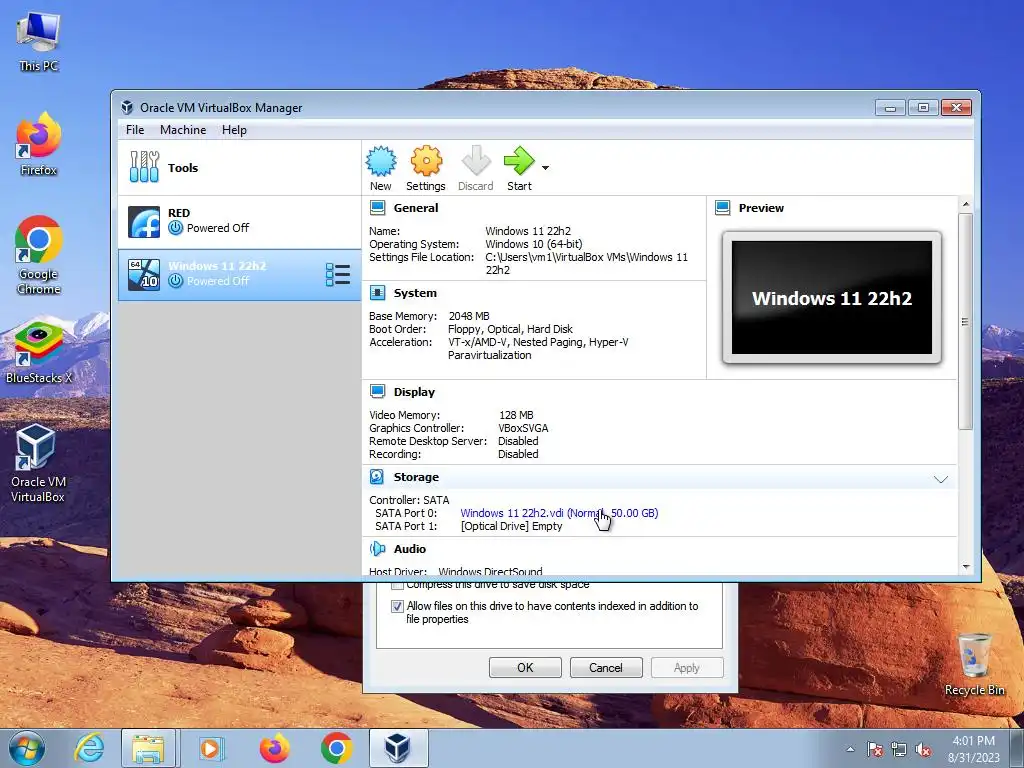Click the Preview section icon
Screen dimensions: 1024x768
pos(722,208)
